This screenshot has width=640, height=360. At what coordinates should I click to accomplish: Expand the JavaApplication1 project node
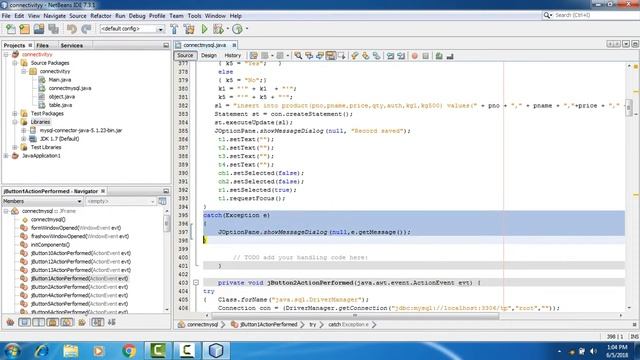(6, 156)
